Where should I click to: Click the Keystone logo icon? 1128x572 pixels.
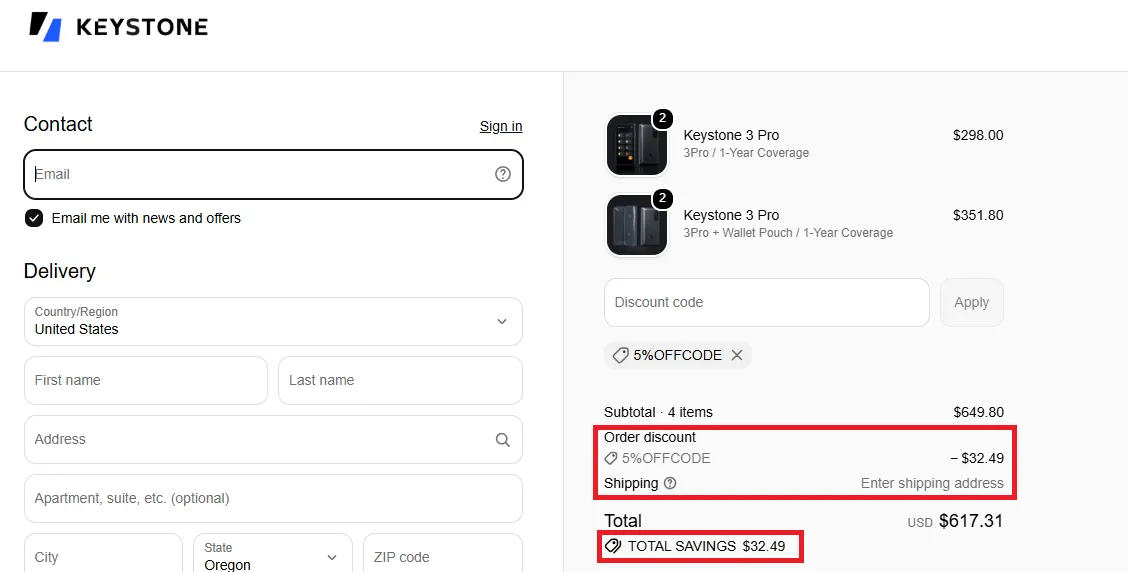coord(45,27)
